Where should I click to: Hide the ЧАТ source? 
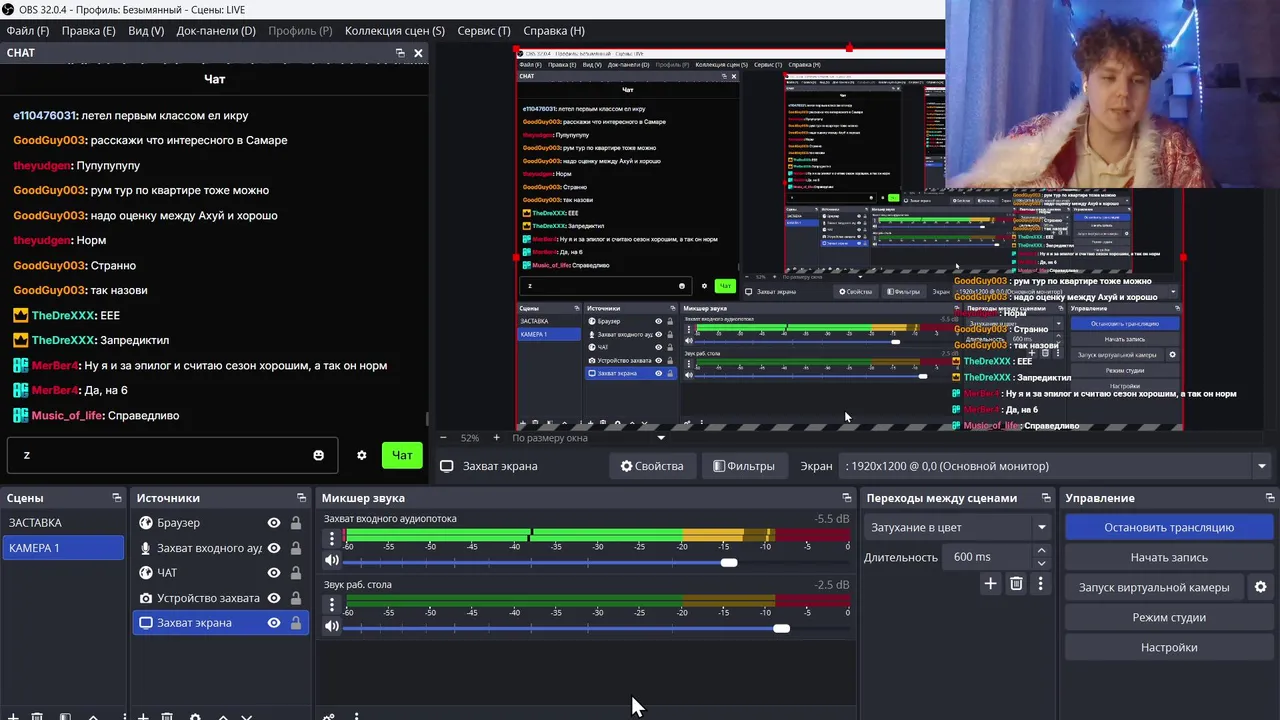pos(274,573)
